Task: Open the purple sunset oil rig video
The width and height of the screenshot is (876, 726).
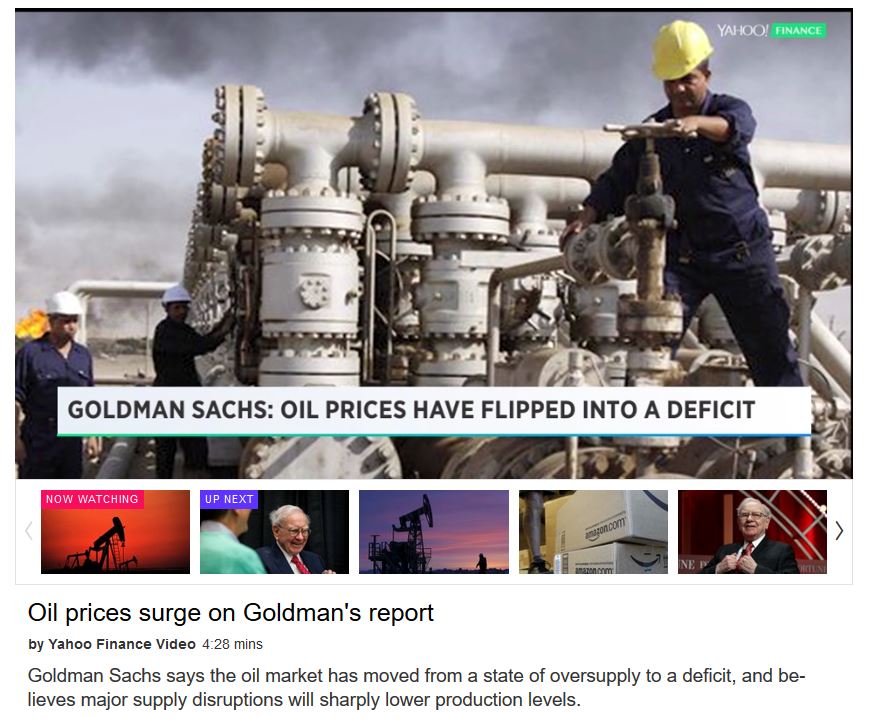Action: click(x=434, y=532)
